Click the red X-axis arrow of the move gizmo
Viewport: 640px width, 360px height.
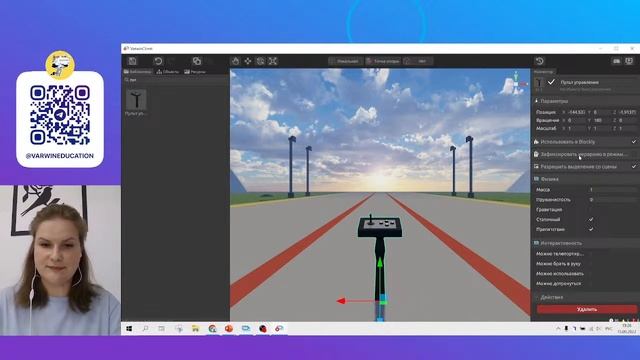(341, 301)
